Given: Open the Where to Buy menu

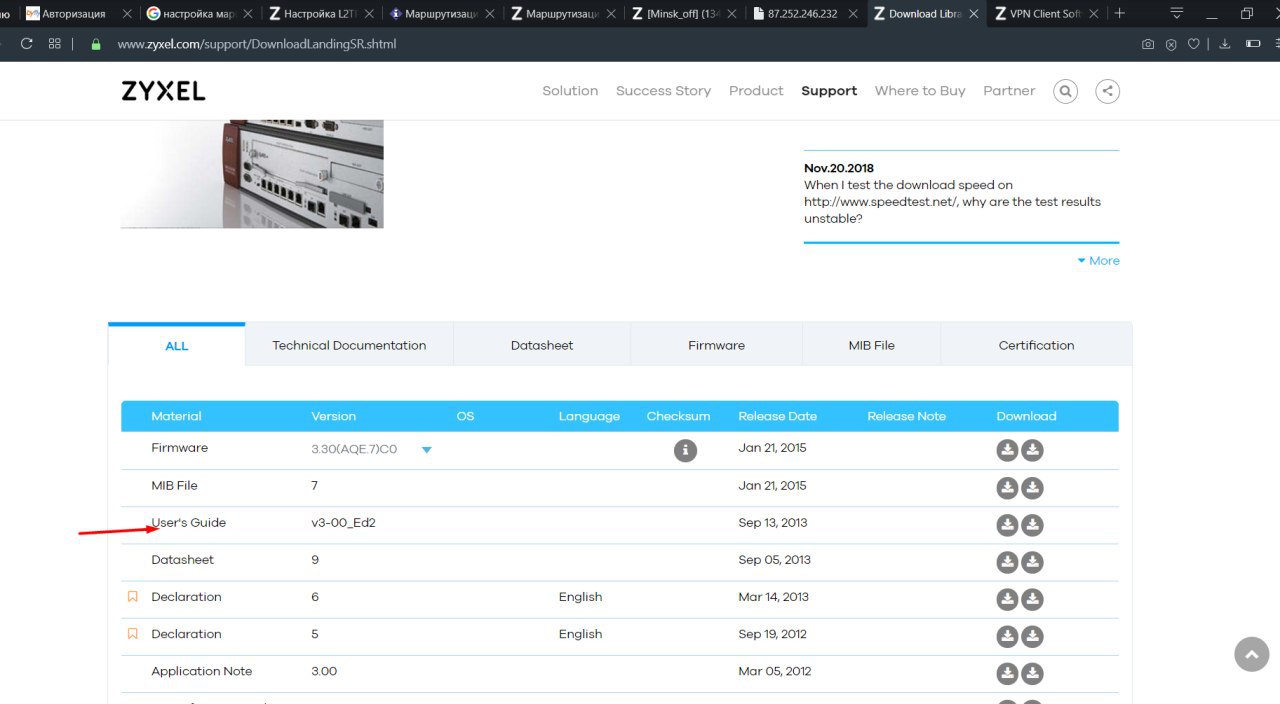Looking at the screenshot, I should pos(919,91).
